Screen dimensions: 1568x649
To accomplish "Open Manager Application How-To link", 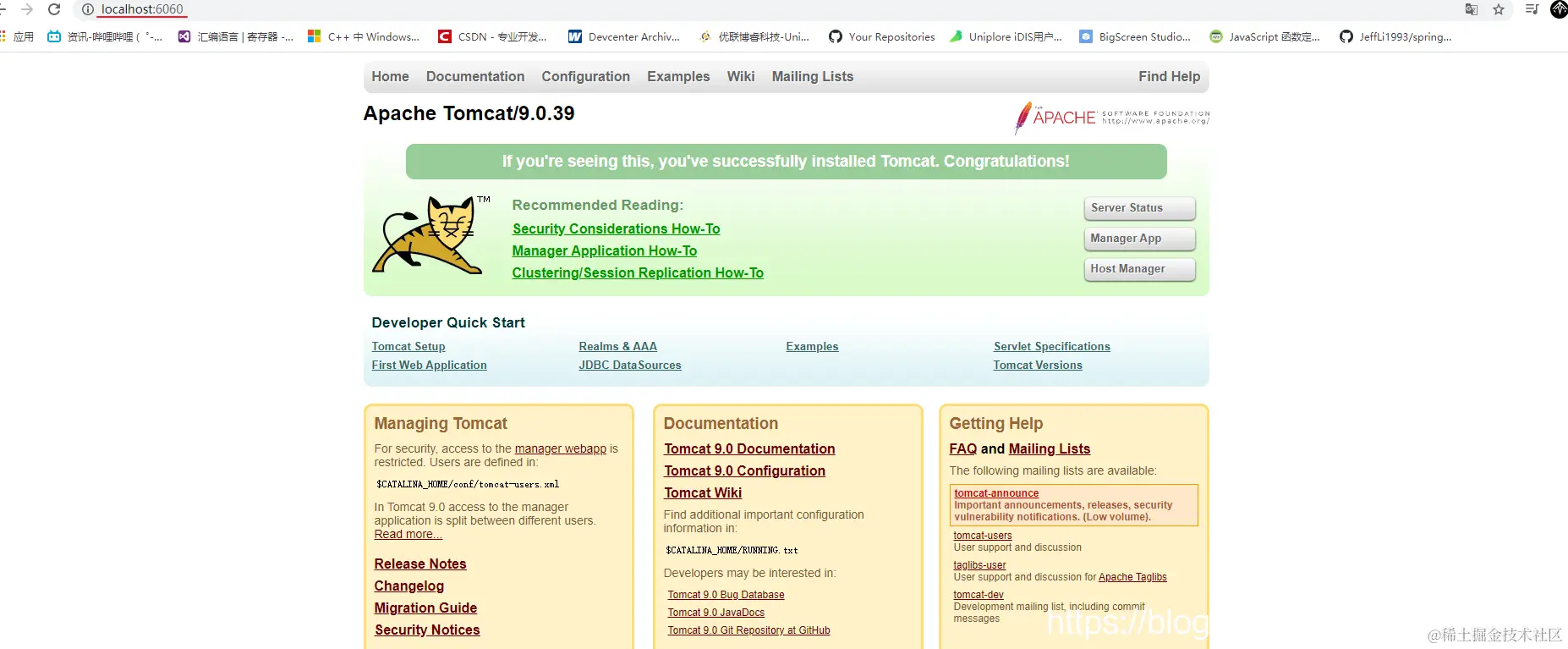I will click(x=605, y=250).
